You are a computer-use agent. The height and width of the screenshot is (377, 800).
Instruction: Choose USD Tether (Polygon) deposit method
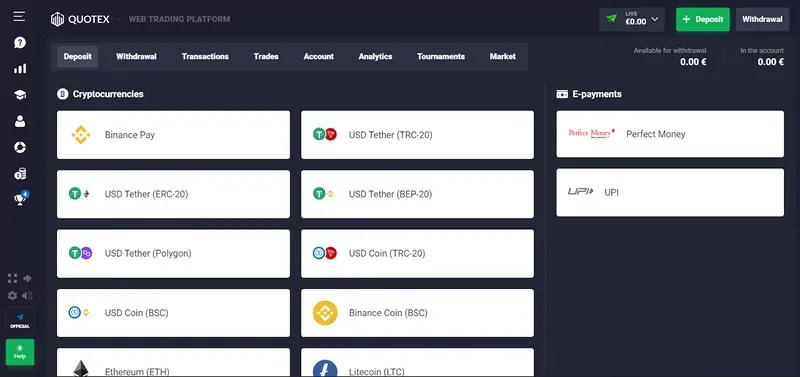point(173,254)
